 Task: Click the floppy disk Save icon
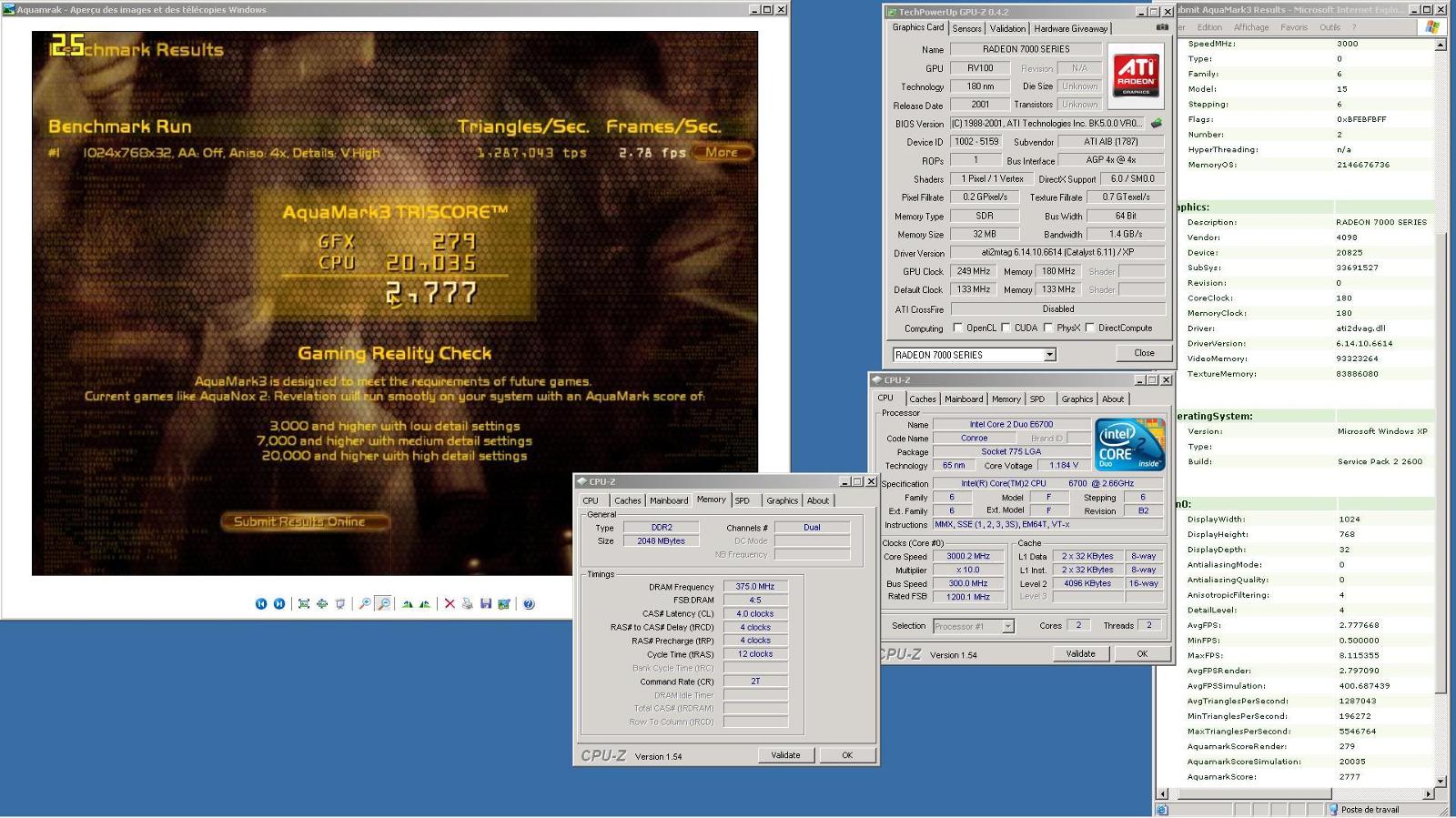[x=486, y=603]
